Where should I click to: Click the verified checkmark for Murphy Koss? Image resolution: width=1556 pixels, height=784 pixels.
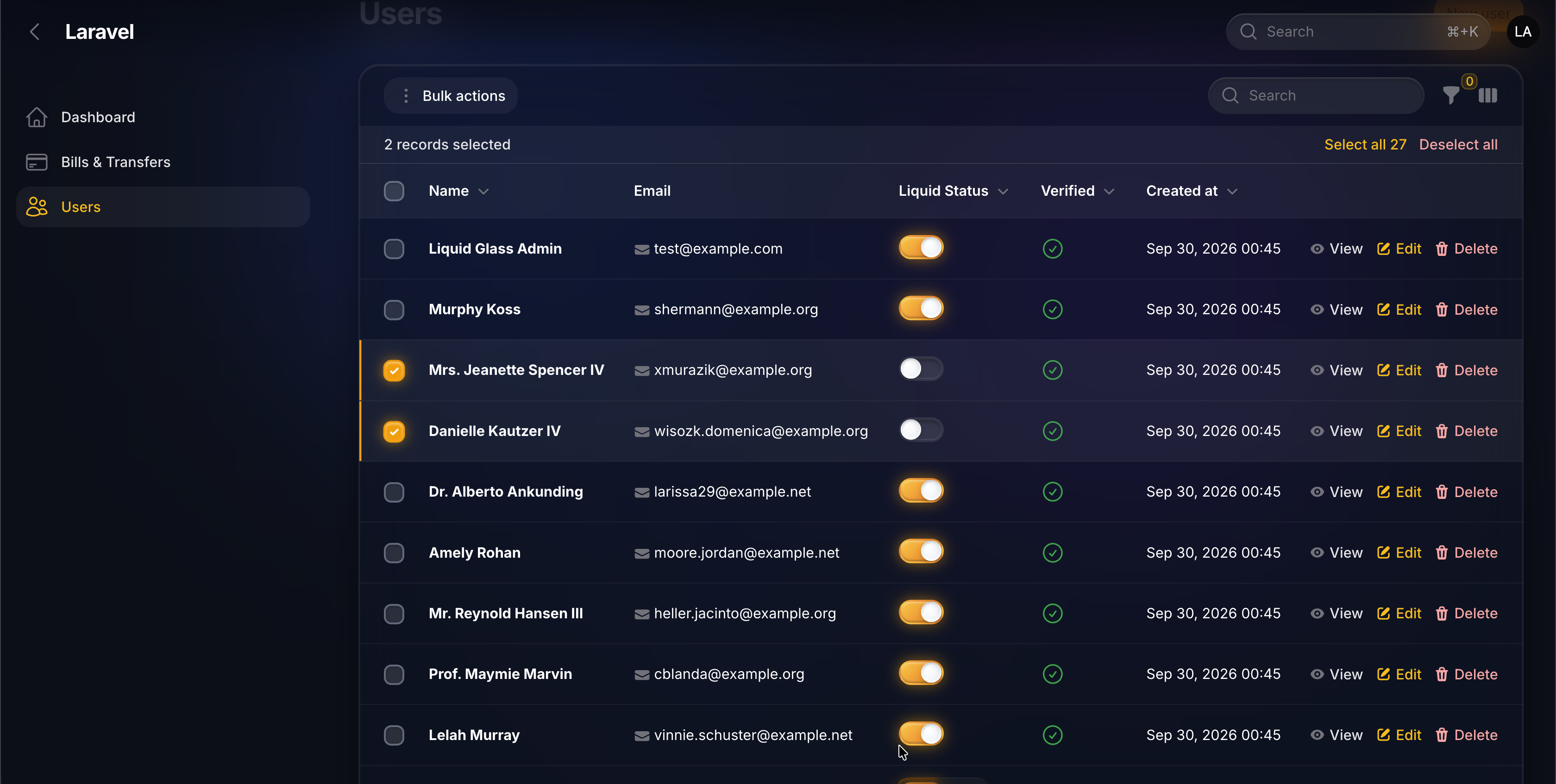point(1052,310)
